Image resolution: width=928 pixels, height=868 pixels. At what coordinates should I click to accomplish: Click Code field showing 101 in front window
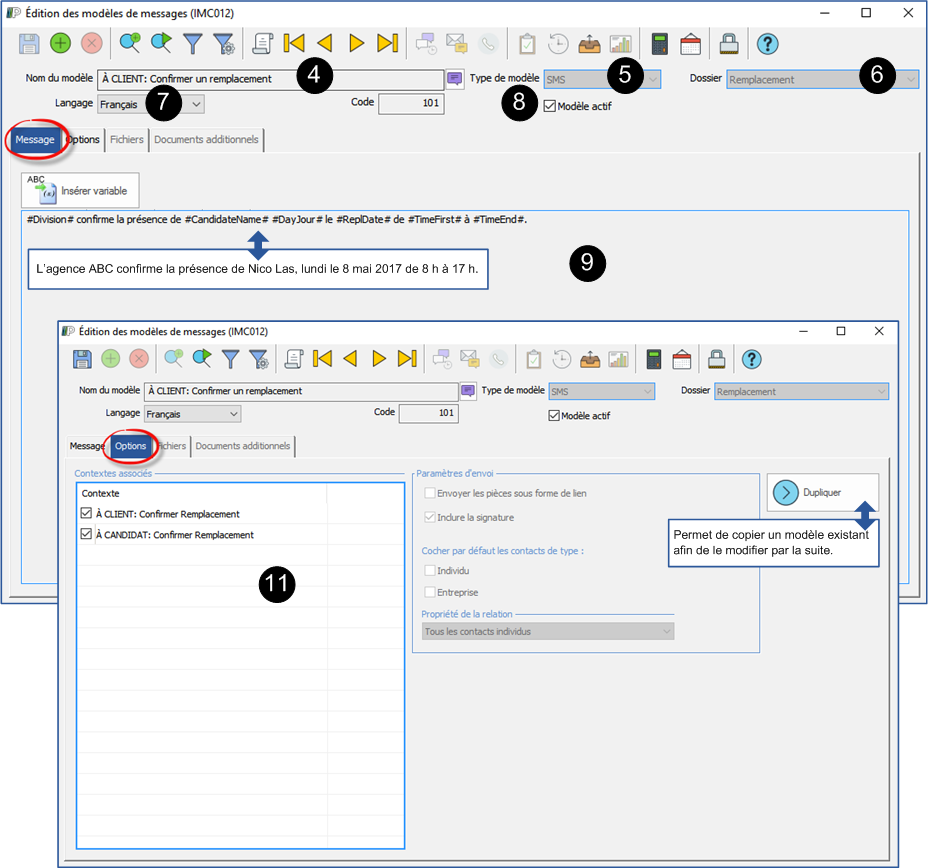[x=428, y=413]
